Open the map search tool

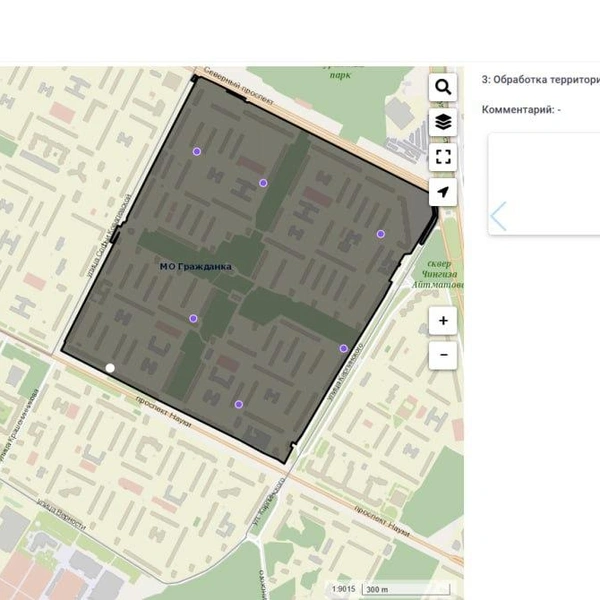[x=443, y=87]
